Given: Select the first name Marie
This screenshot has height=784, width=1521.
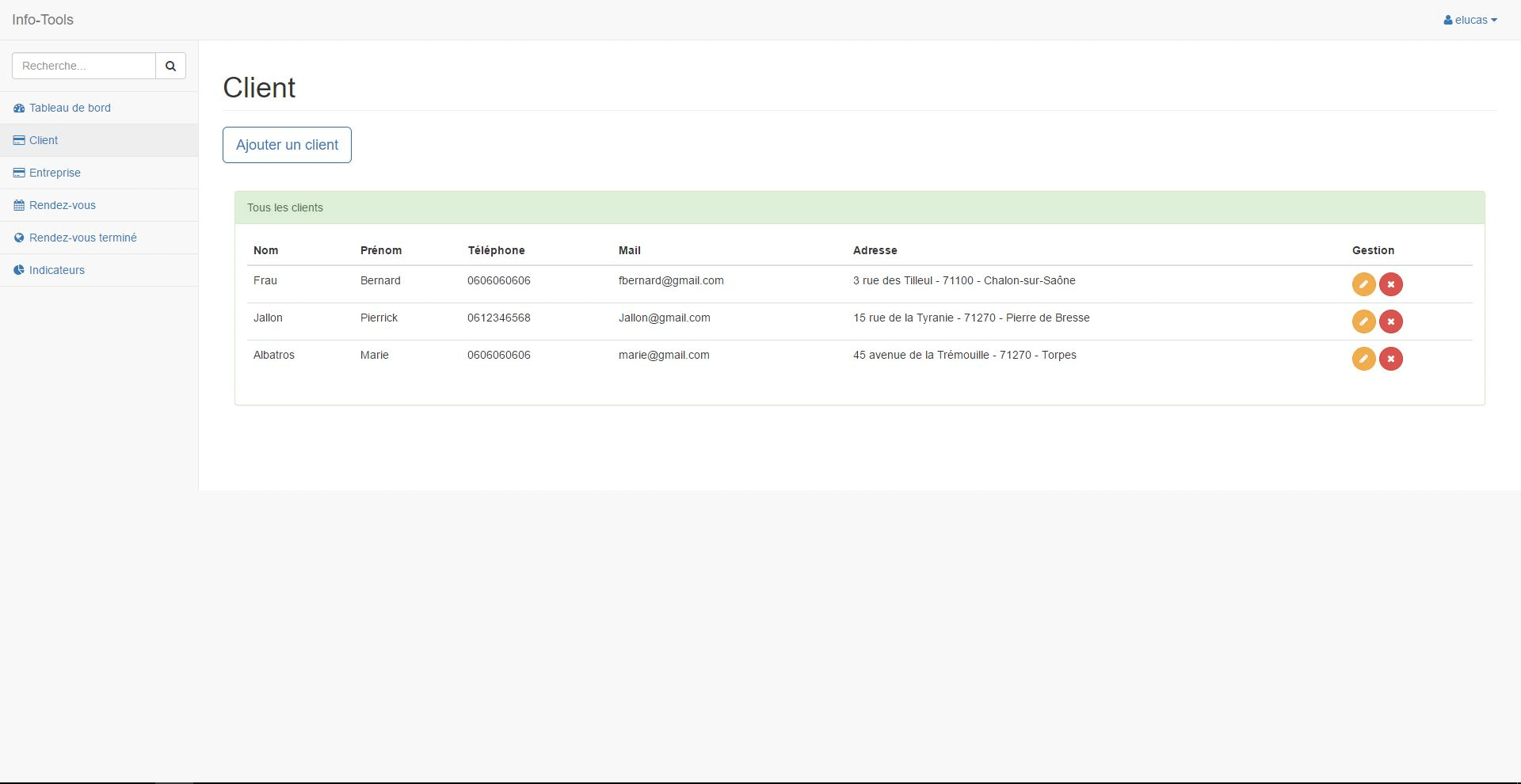Looking at the screenshot, I should coord(375,355).
